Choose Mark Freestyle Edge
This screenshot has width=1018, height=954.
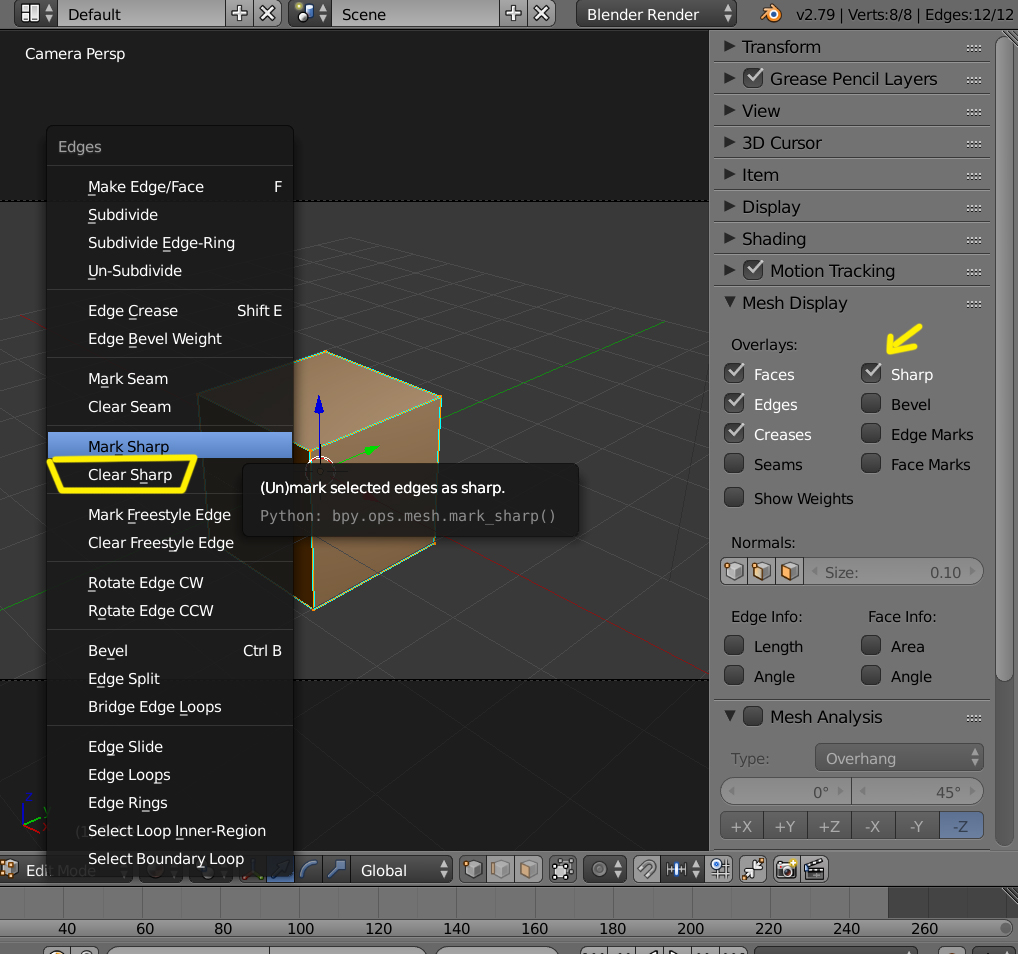(169, 515)
